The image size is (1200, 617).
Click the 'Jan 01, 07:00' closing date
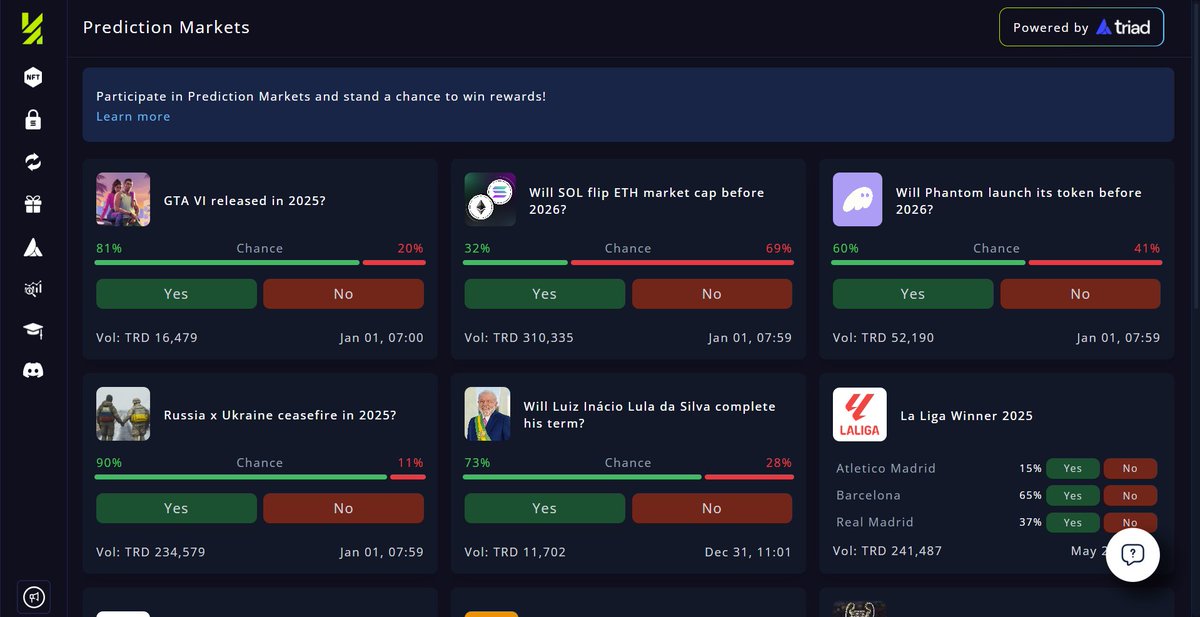(381, 338)
